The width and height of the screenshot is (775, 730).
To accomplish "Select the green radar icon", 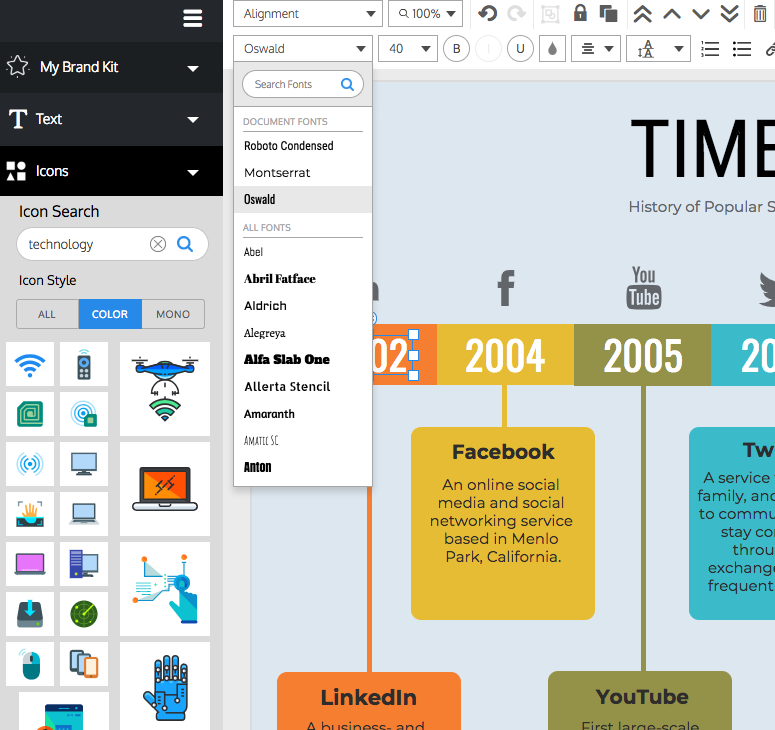I will pyautogui.click(x=84, y=614).
